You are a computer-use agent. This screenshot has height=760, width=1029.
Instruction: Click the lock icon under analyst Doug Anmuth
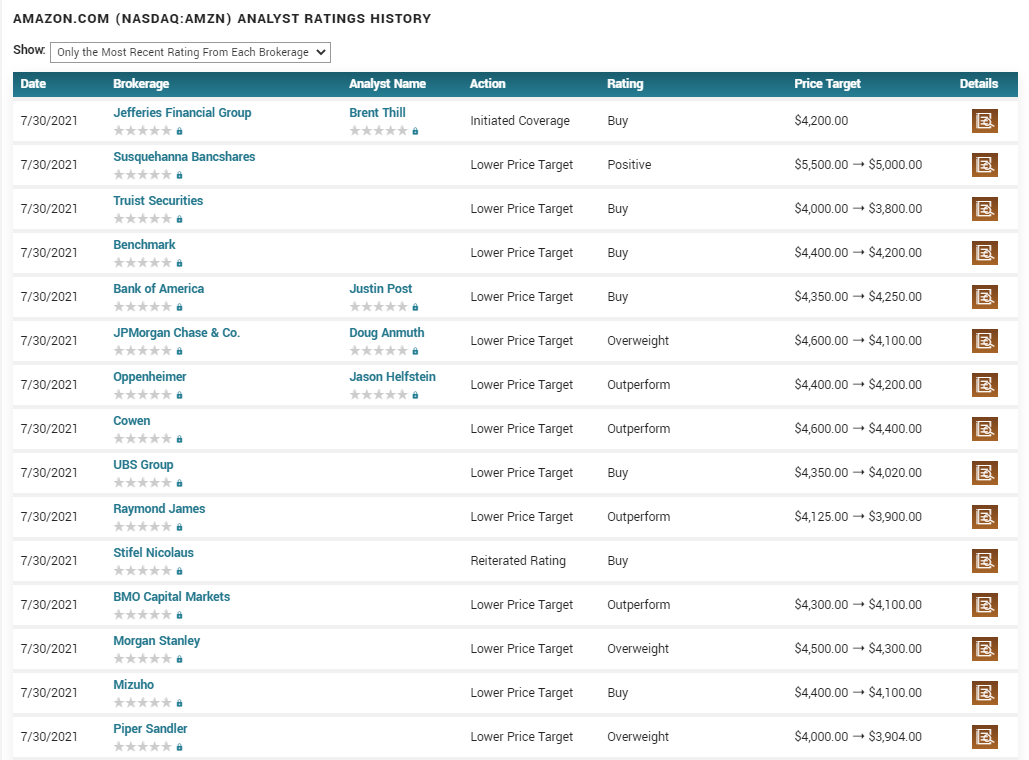pos(415,351)
